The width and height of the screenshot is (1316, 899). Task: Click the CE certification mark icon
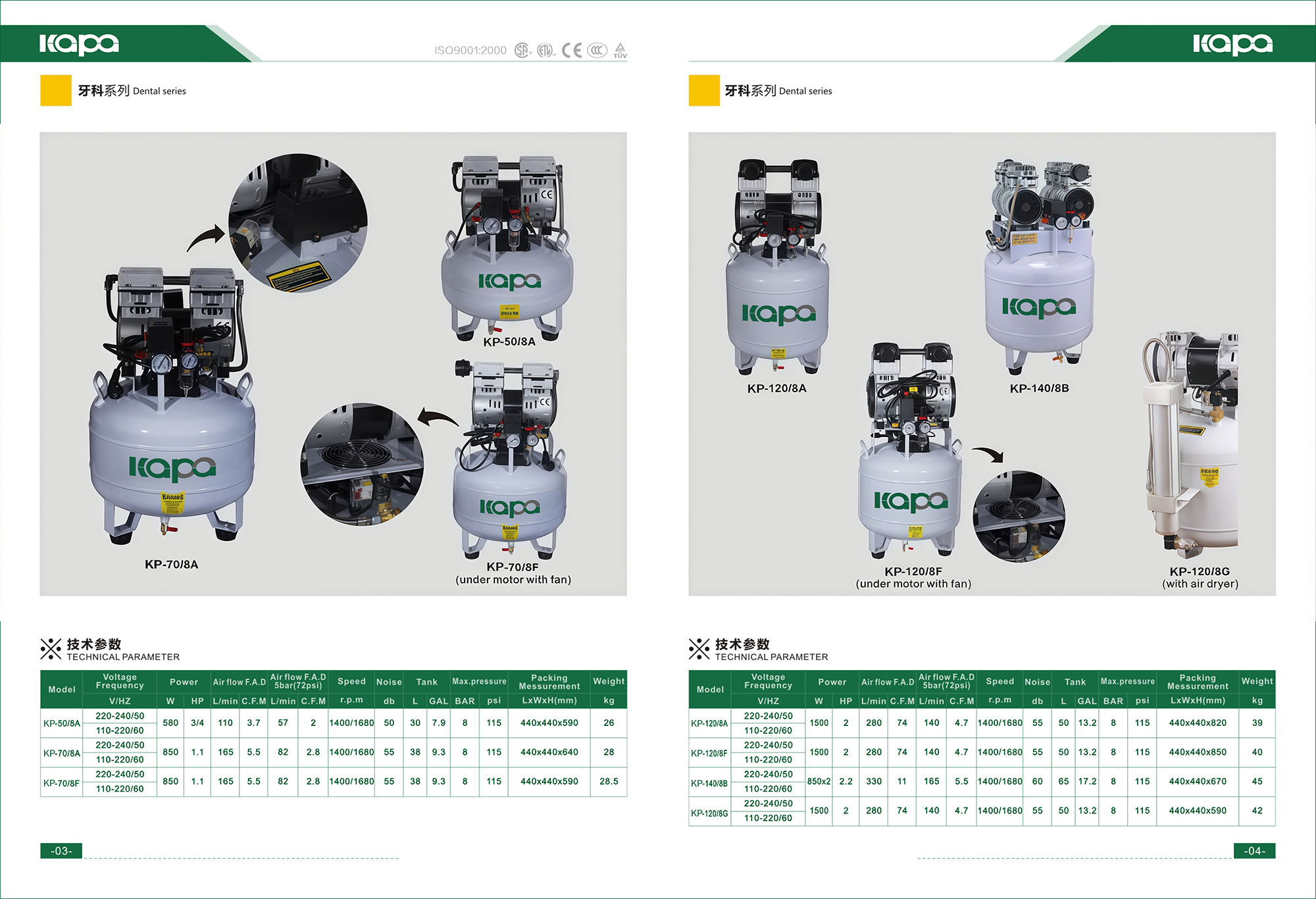pyautogui.click(x=571, y=51)
